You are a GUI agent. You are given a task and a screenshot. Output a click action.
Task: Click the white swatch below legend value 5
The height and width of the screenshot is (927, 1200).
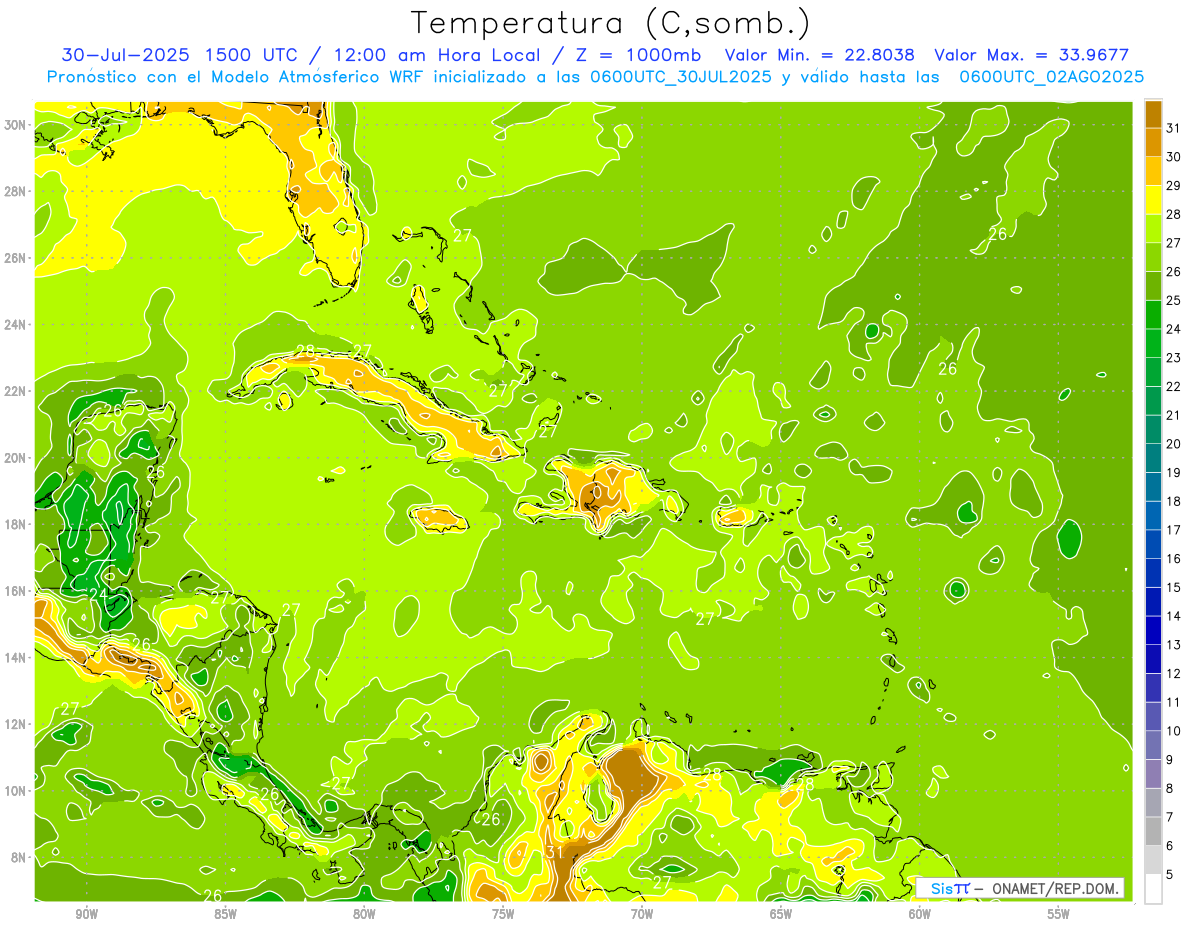(x=1153, y=889)
